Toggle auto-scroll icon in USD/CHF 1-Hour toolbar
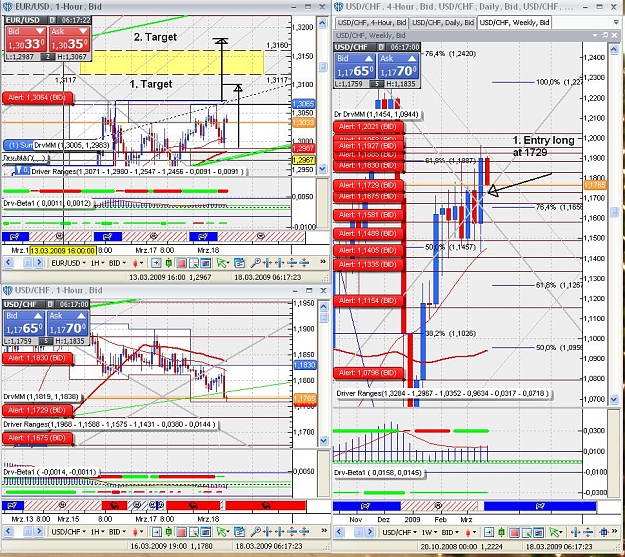 pos(156,532)
